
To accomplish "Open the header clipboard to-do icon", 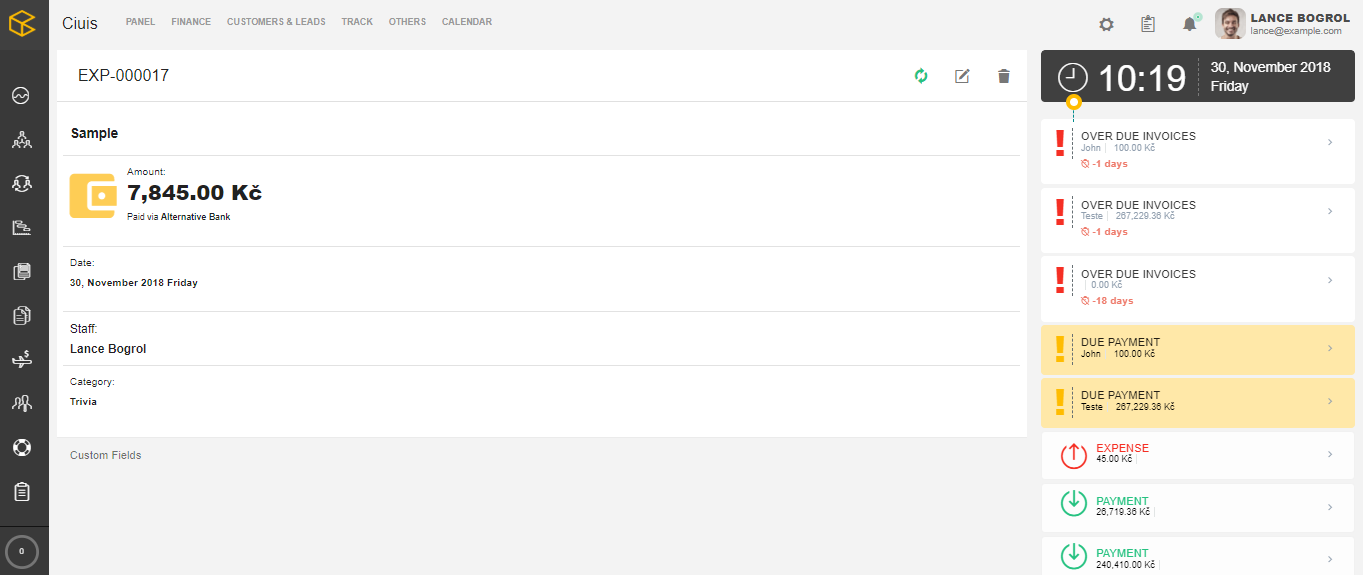I will pos(1148,24).
